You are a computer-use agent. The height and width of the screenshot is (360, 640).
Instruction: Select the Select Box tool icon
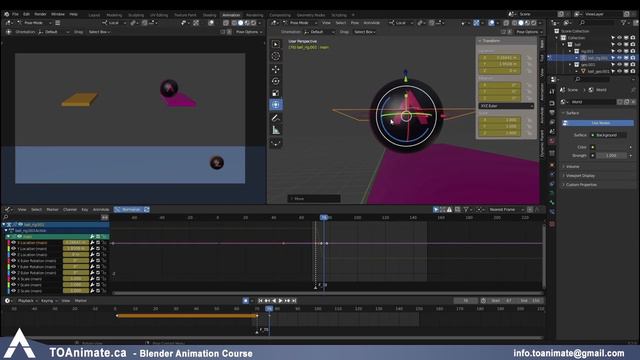click(276, 44)
